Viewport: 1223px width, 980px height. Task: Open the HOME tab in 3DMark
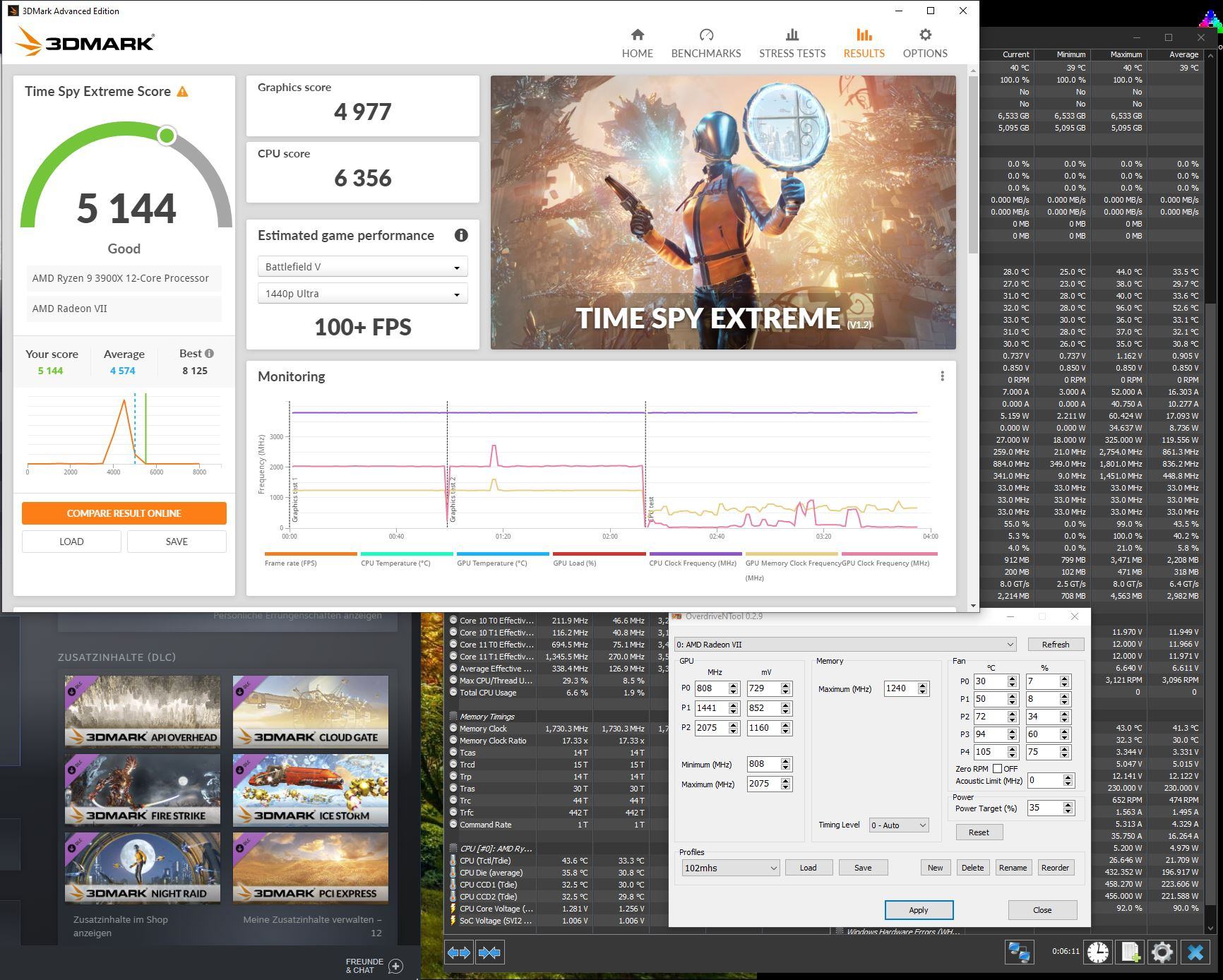[637, 43]
